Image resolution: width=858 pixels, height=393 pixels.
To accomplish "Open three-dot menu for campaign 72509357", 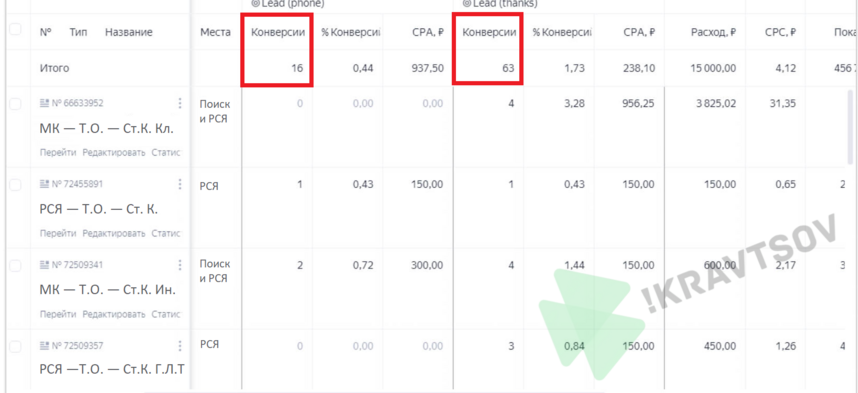I will [180, 346].
